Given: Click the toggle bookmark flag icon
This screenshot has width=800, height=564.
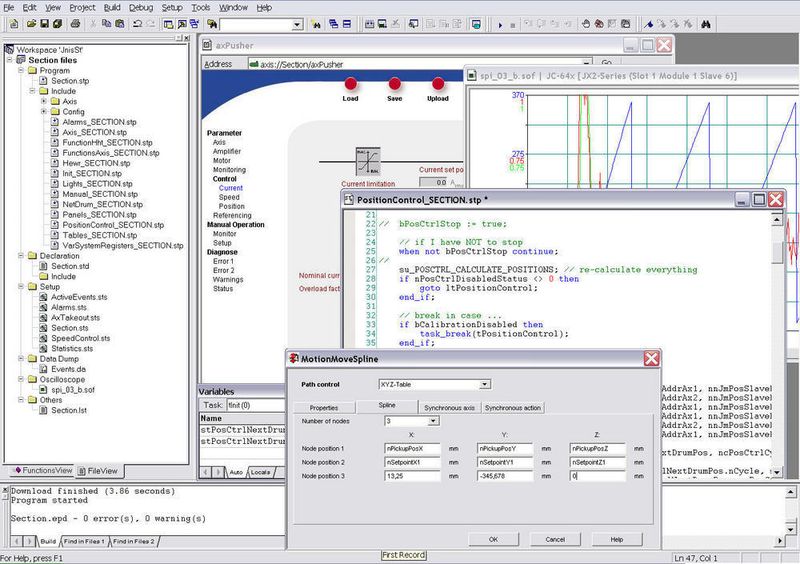Looking at the screenshot, I should coord(648,24).
